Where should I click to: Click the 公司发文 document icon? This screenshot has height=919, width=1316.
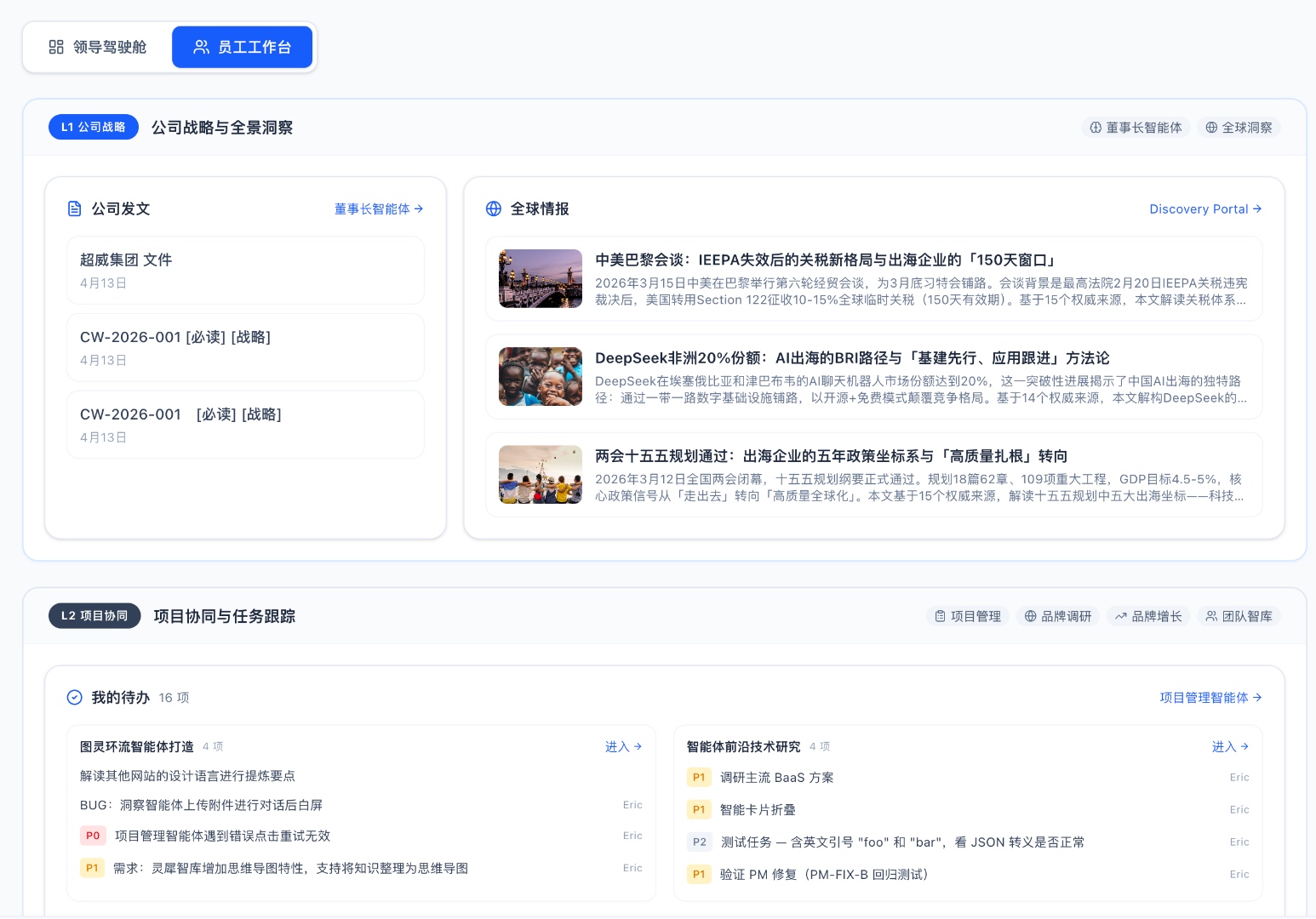click(x=75, y=208)
